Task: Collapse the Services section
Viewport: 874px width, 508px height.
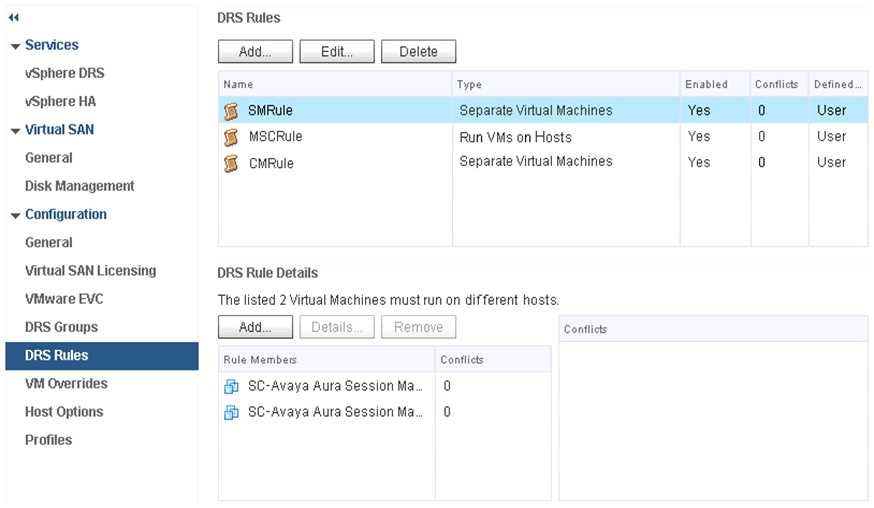Action: click(x=15, y=46)
